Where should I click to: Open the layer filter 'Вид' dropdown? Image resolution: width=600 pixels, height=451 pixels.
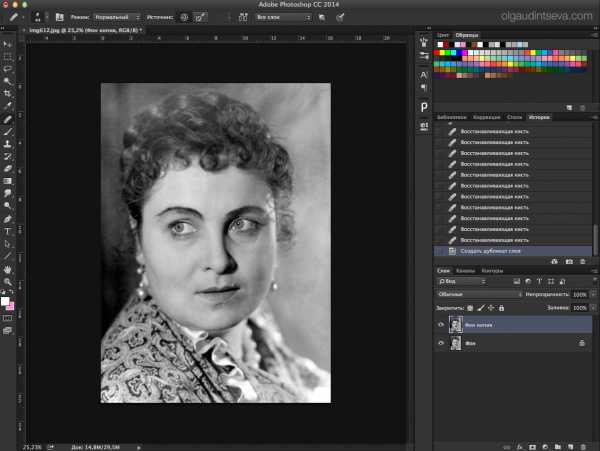coord(462,282)
